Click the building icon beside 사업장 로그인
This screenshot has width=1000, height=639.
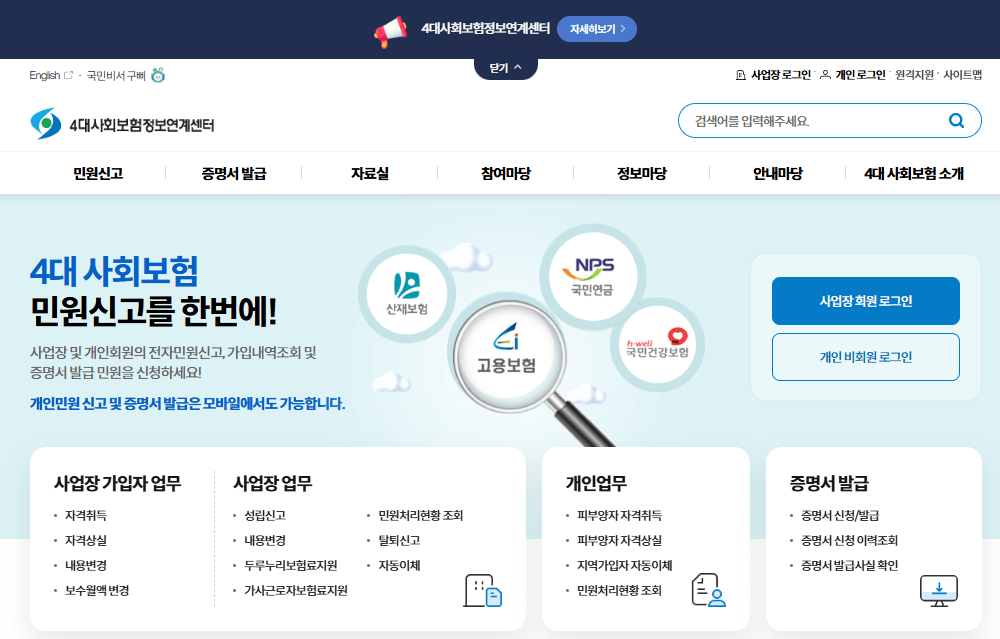coord(740,75)
